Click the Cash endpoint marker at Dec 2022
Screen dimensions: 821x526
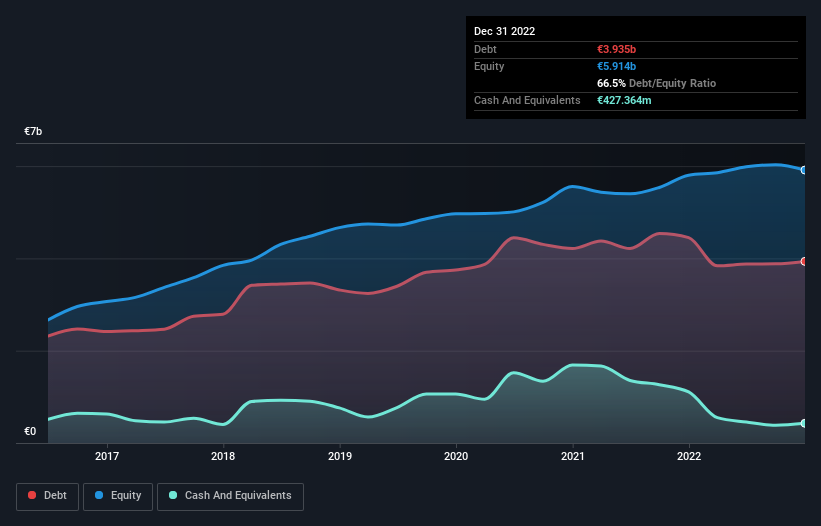(x=804, y=423)
